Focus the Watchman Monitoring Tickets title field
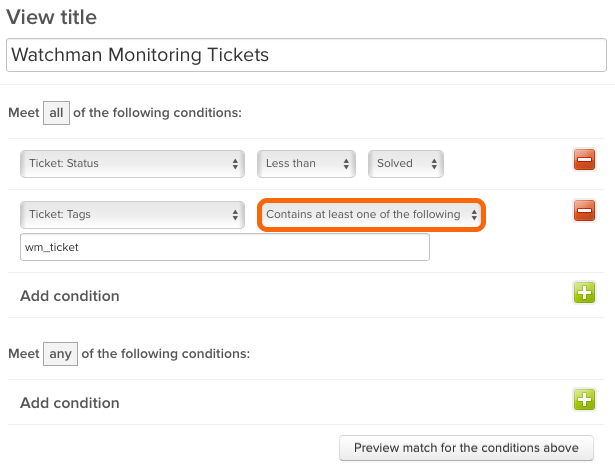This screenshot has height=468, width=615. 305,55
